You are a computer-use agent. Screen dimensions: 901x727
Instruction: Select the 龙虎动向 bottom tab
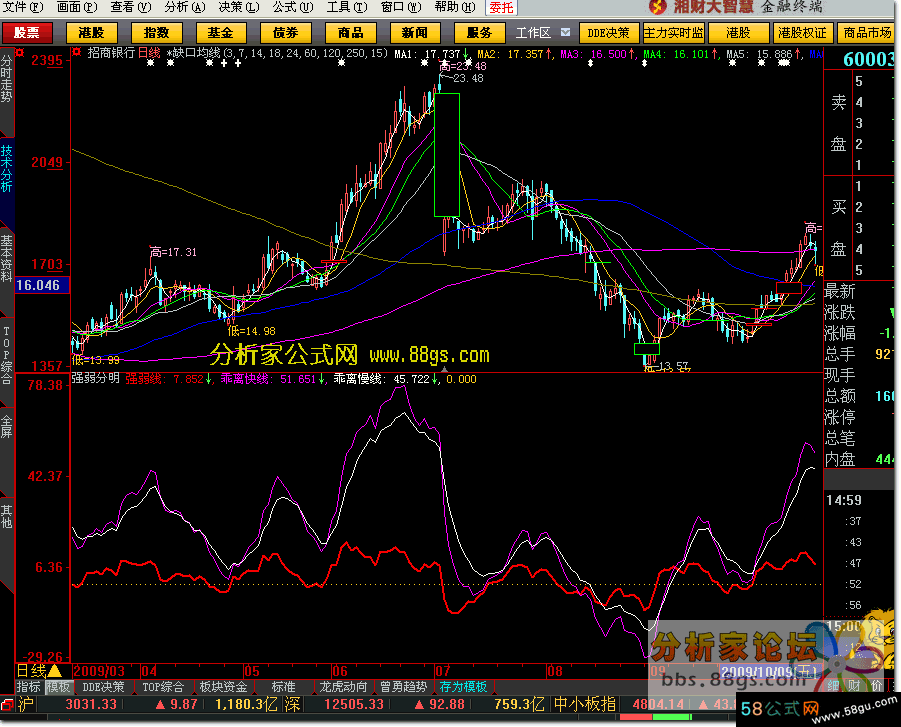(344, 687)
